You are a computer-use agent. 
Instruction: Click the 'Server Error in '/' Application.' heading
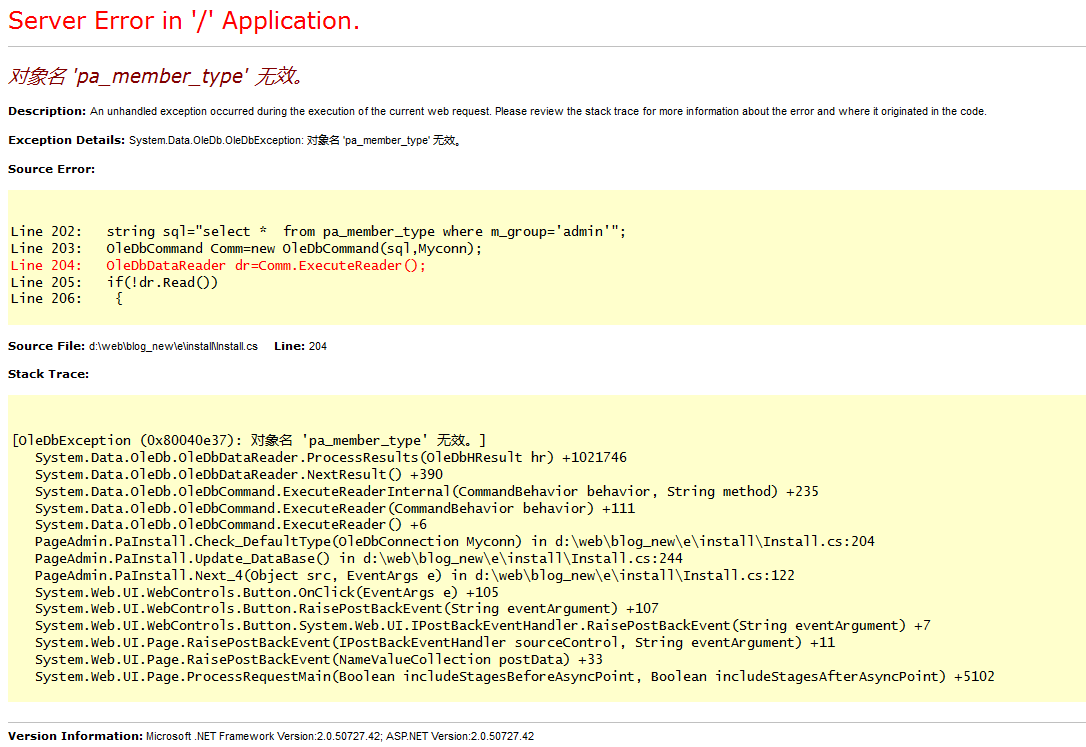(184, 21)
